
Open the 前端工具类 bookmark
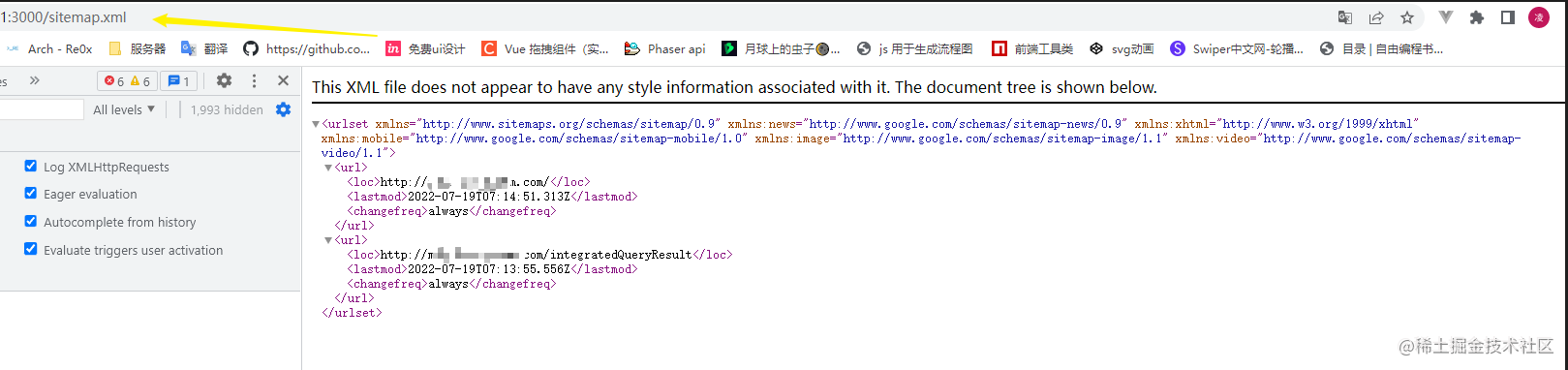(1032, 48)
